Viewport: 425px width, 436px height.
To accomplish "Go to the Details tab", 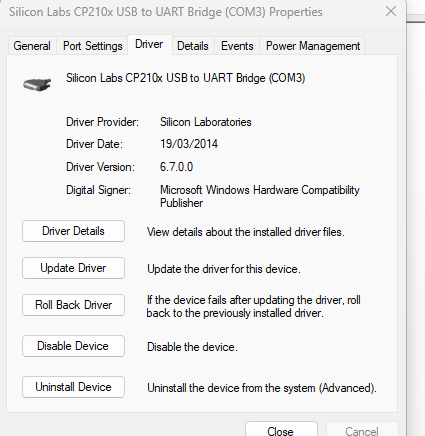I will (193, 46).
